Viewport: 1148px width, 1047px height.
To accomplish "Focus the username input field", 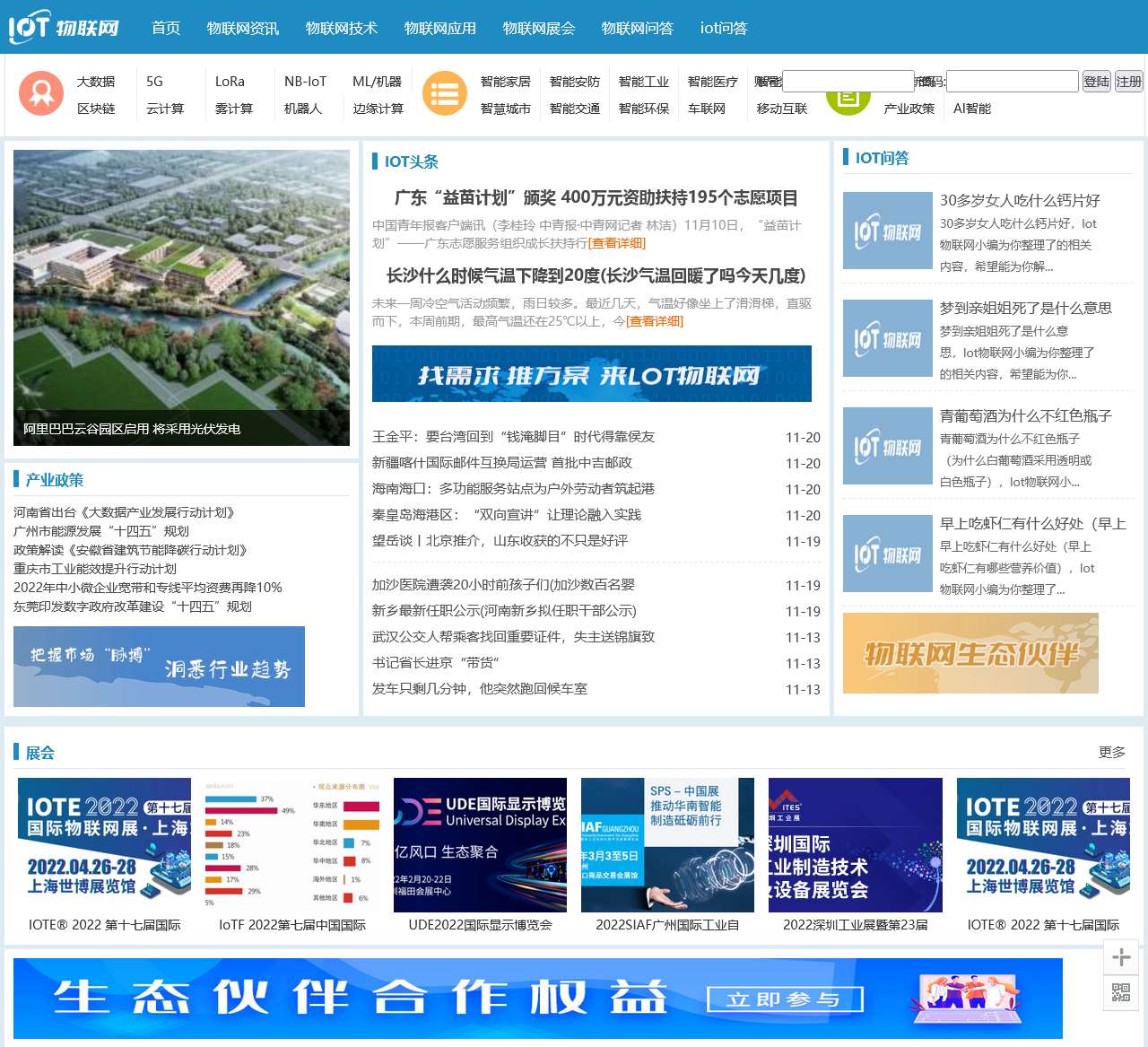I will [x=848, y=81].
